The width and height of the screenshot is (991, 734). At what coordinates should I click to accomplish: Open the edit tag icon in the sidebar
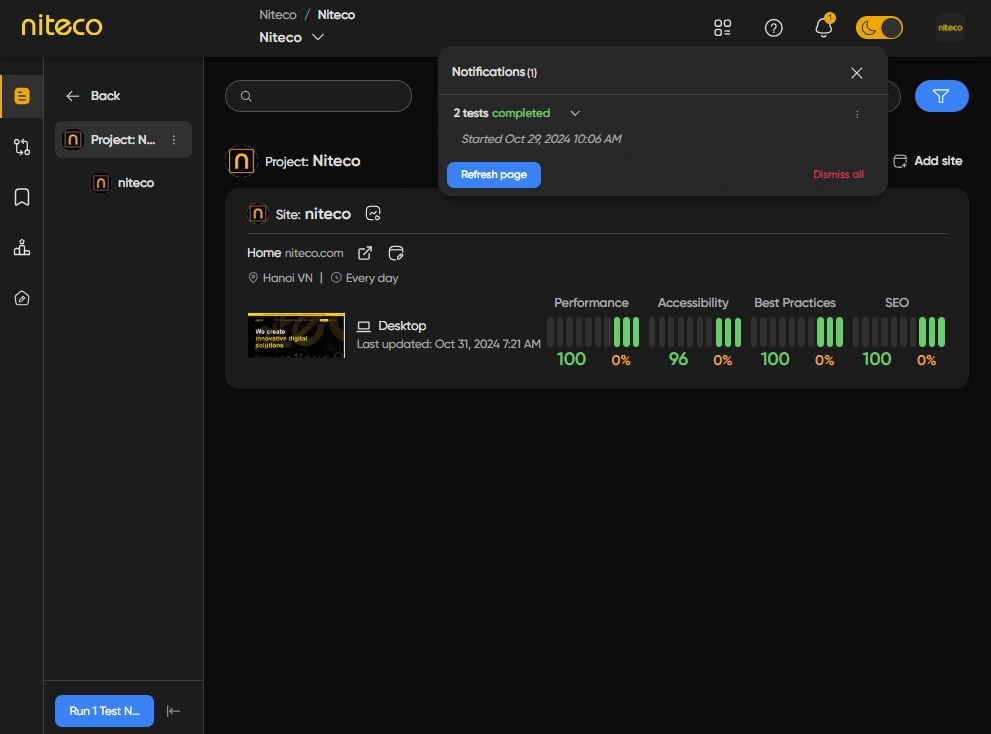coord(22,298)
